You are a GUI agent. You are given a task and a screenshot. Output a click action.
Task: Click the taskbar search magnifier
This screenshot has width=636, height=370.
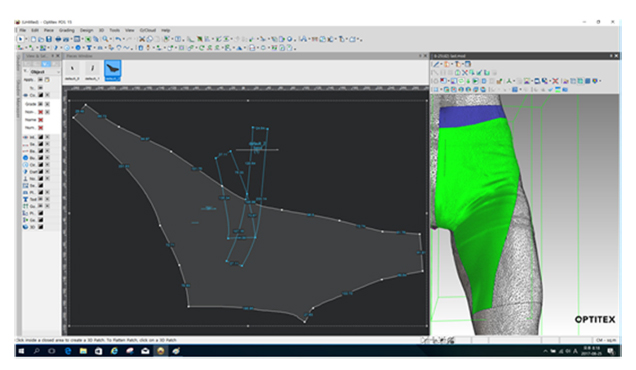(37, 351)
